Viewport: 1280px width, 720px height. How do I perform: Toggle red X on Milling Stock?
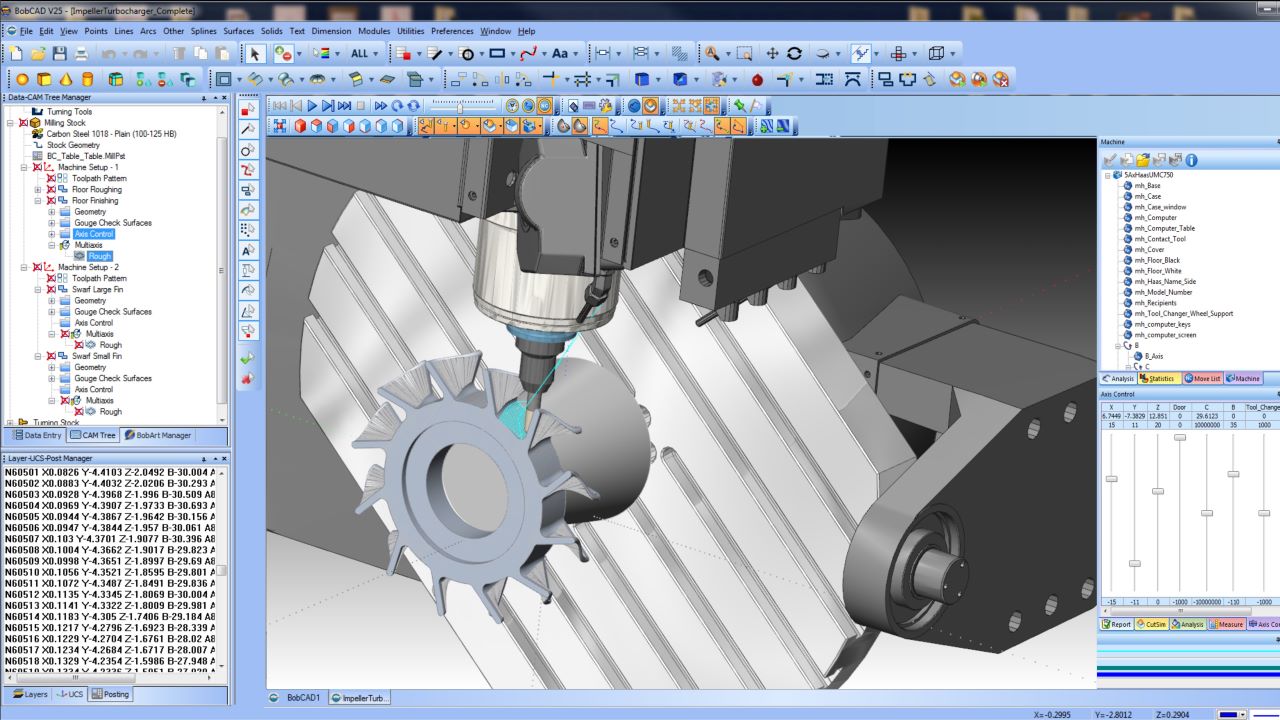[x=22, y=123]
